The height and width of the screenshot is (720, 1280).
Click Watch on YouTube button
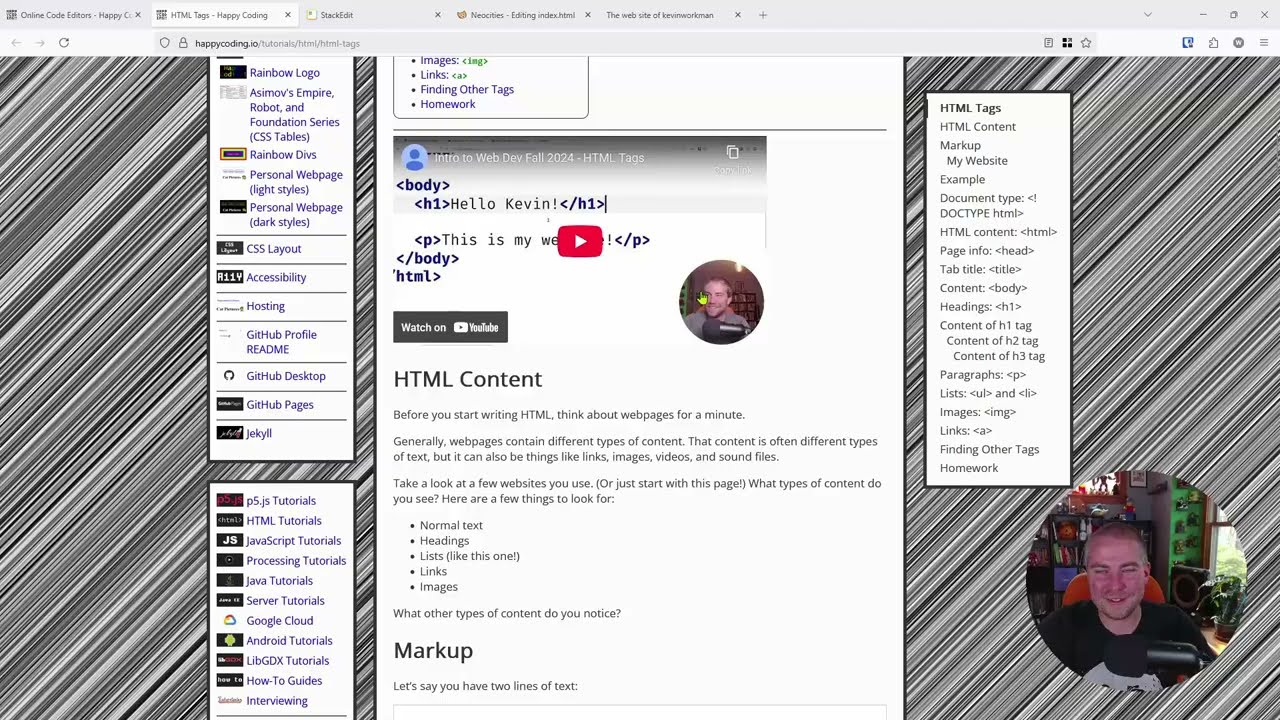450,327
